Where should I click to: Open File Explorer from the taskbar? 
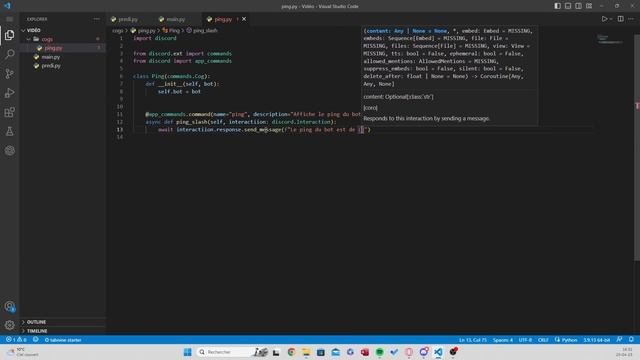[x=306, y=352]
